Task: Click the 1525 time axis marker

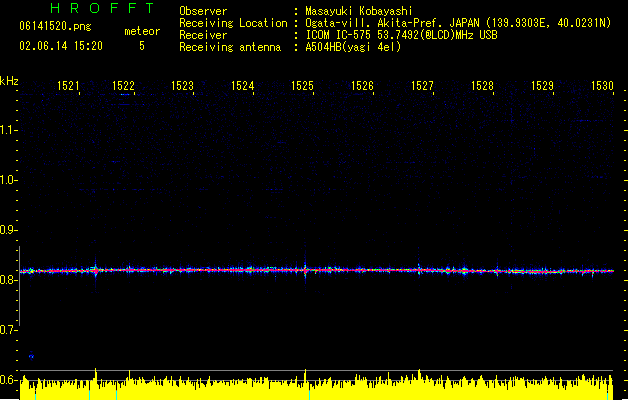Action: tap(302, 86)
